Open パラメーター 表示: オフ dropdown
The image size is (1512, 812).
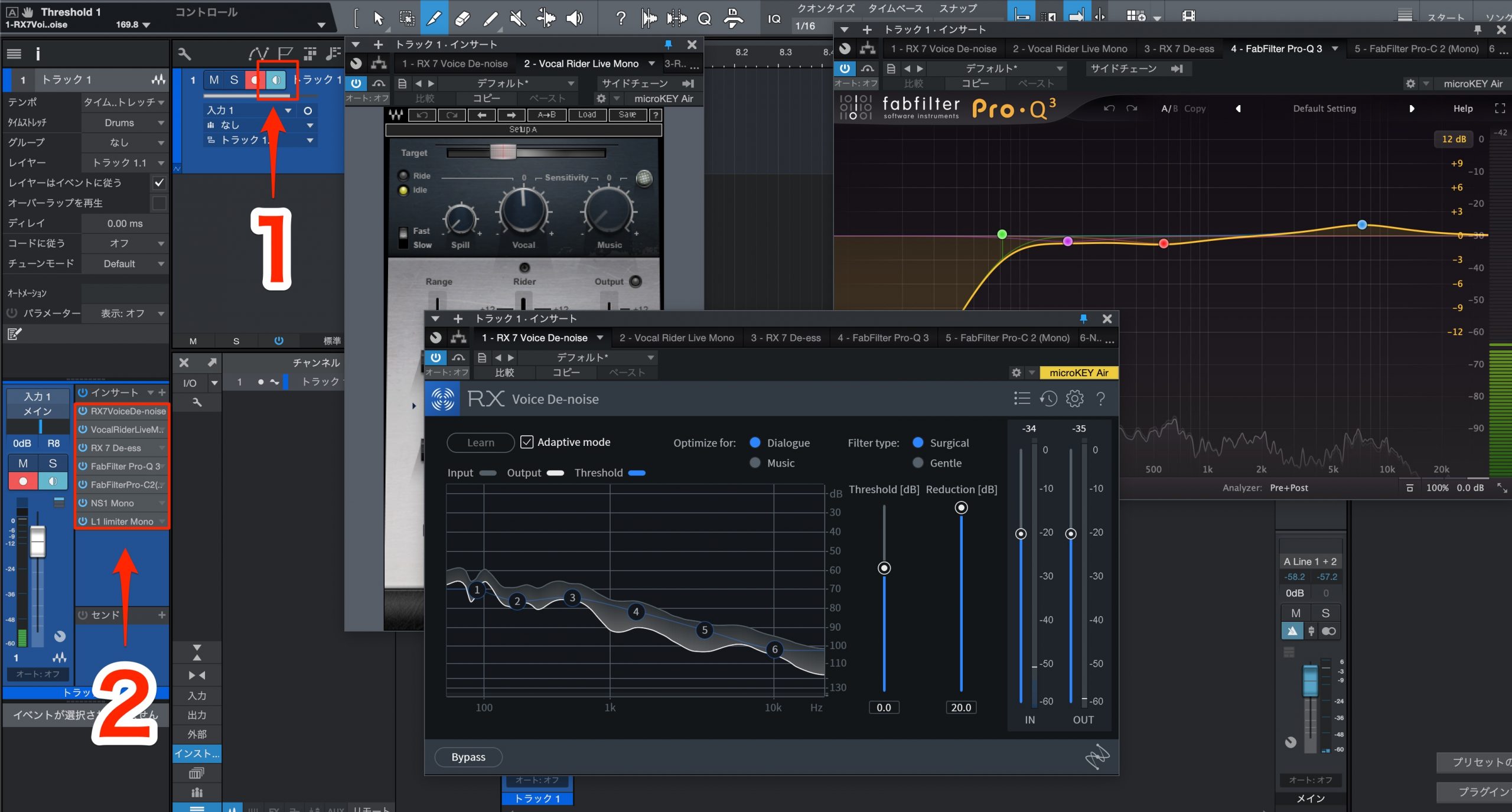point(125,314)
